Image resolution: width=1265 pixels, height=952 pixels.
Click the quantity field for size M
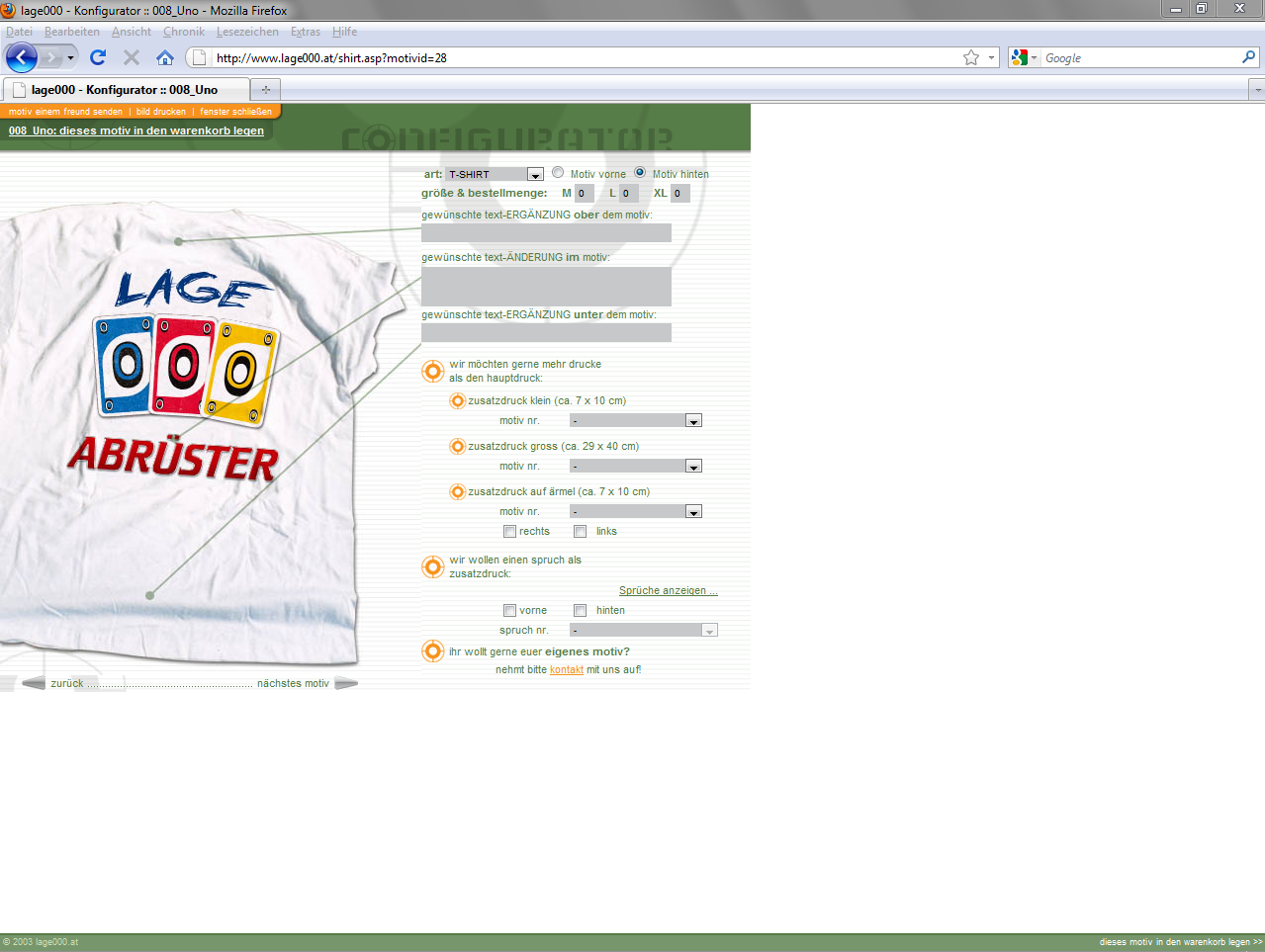point(585,193)
